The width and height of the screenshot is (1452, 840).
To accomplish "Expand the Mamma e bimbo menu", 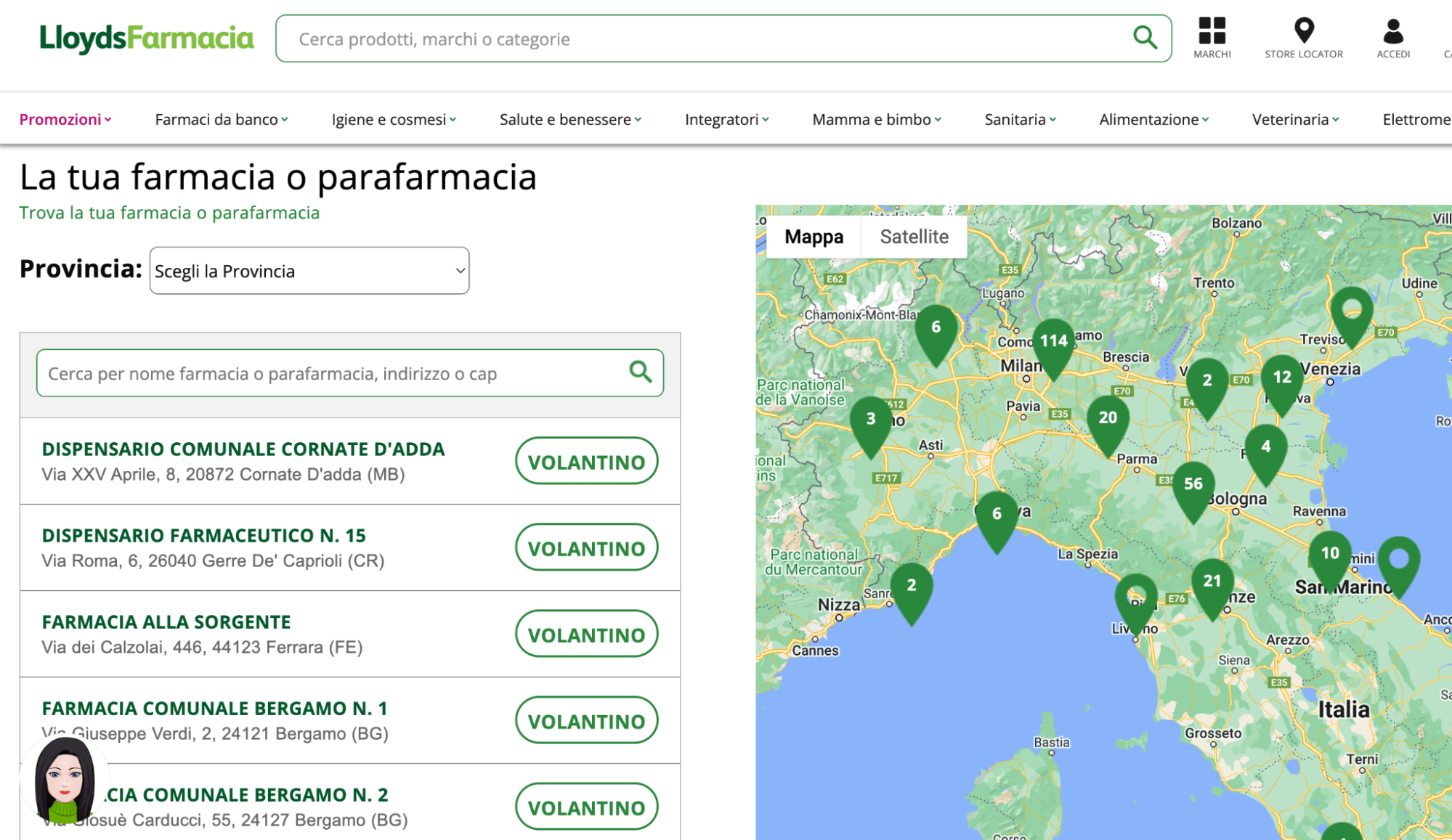I will click(x=876, y=119).
